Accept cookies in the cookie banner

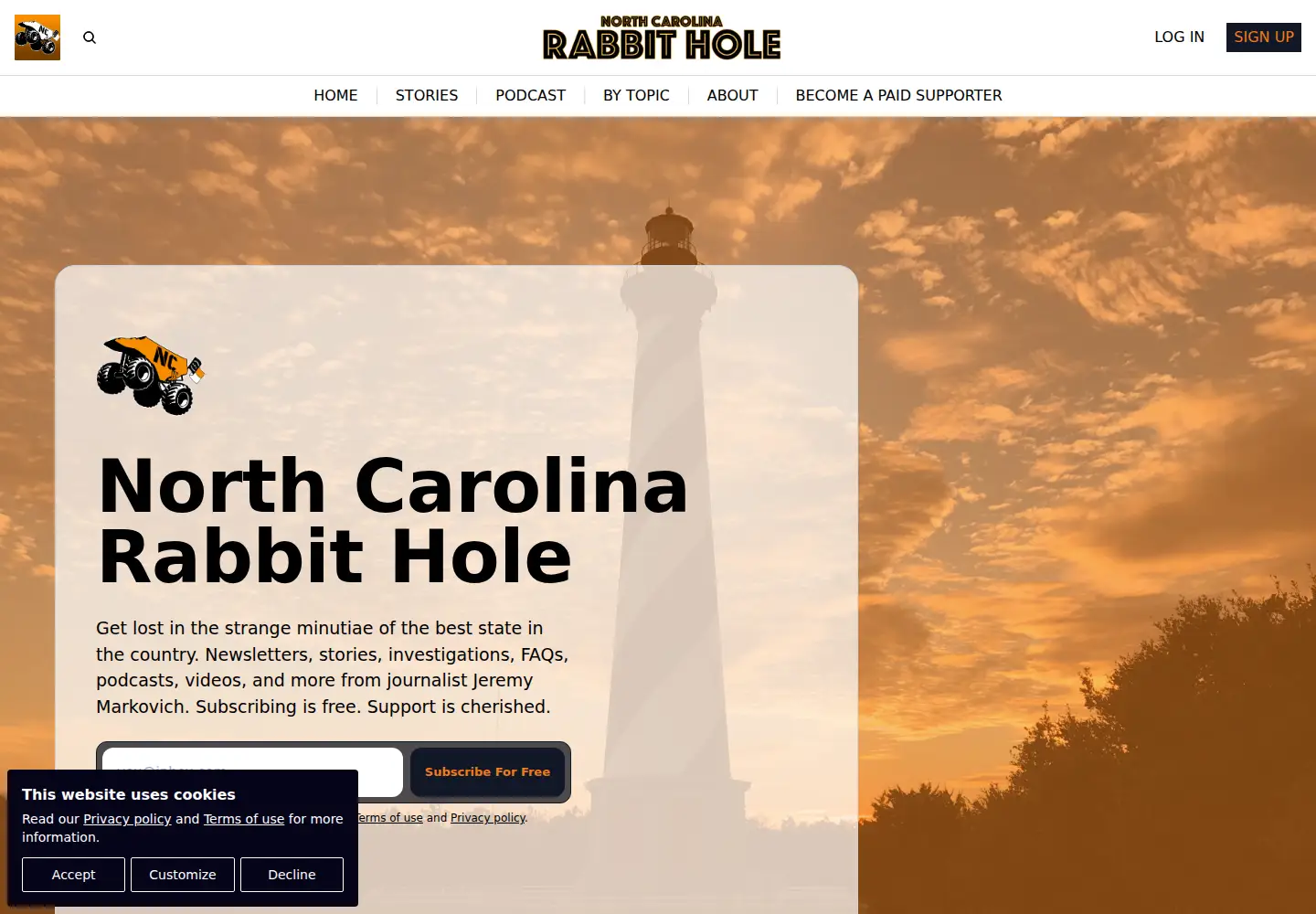click(73, 875)
